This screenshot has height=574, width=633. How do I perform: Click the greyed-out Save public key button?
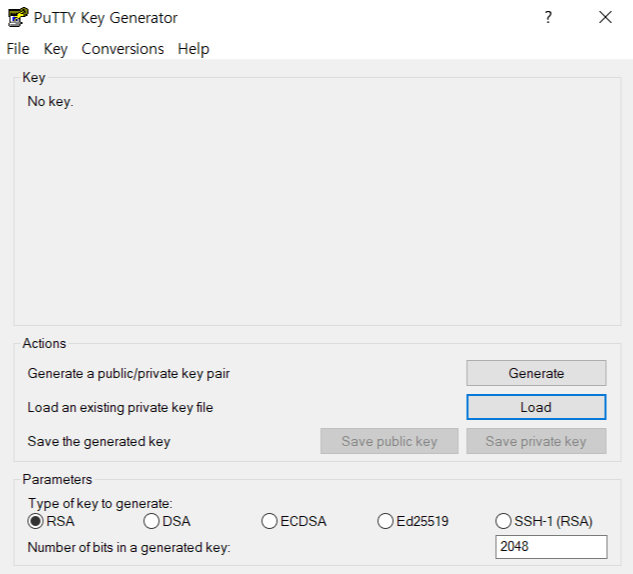pyautogui.click(x=389, y=441)
